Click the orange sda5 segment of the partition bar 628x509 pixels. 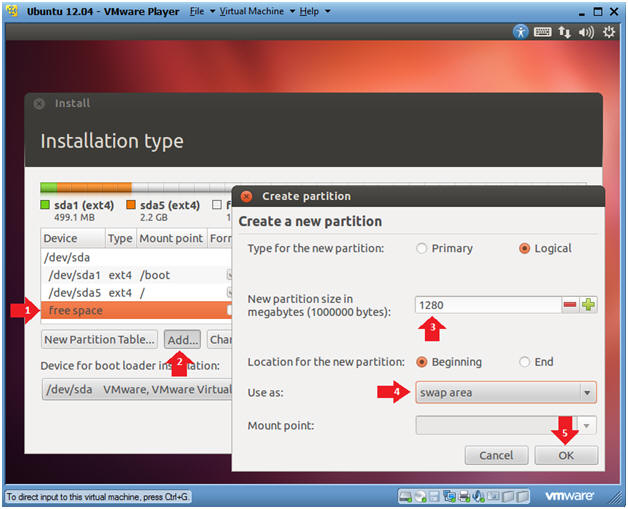(94, 187)
